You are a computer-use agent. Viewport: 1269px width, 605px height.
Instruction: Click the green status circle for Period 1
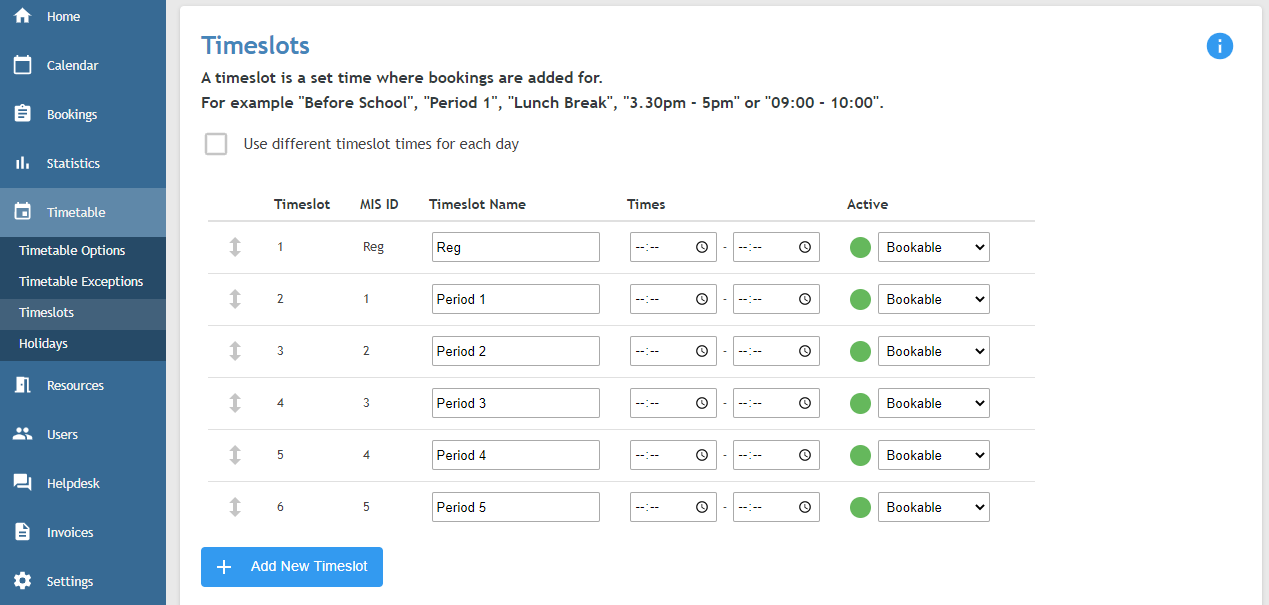(x=860, y=299)
